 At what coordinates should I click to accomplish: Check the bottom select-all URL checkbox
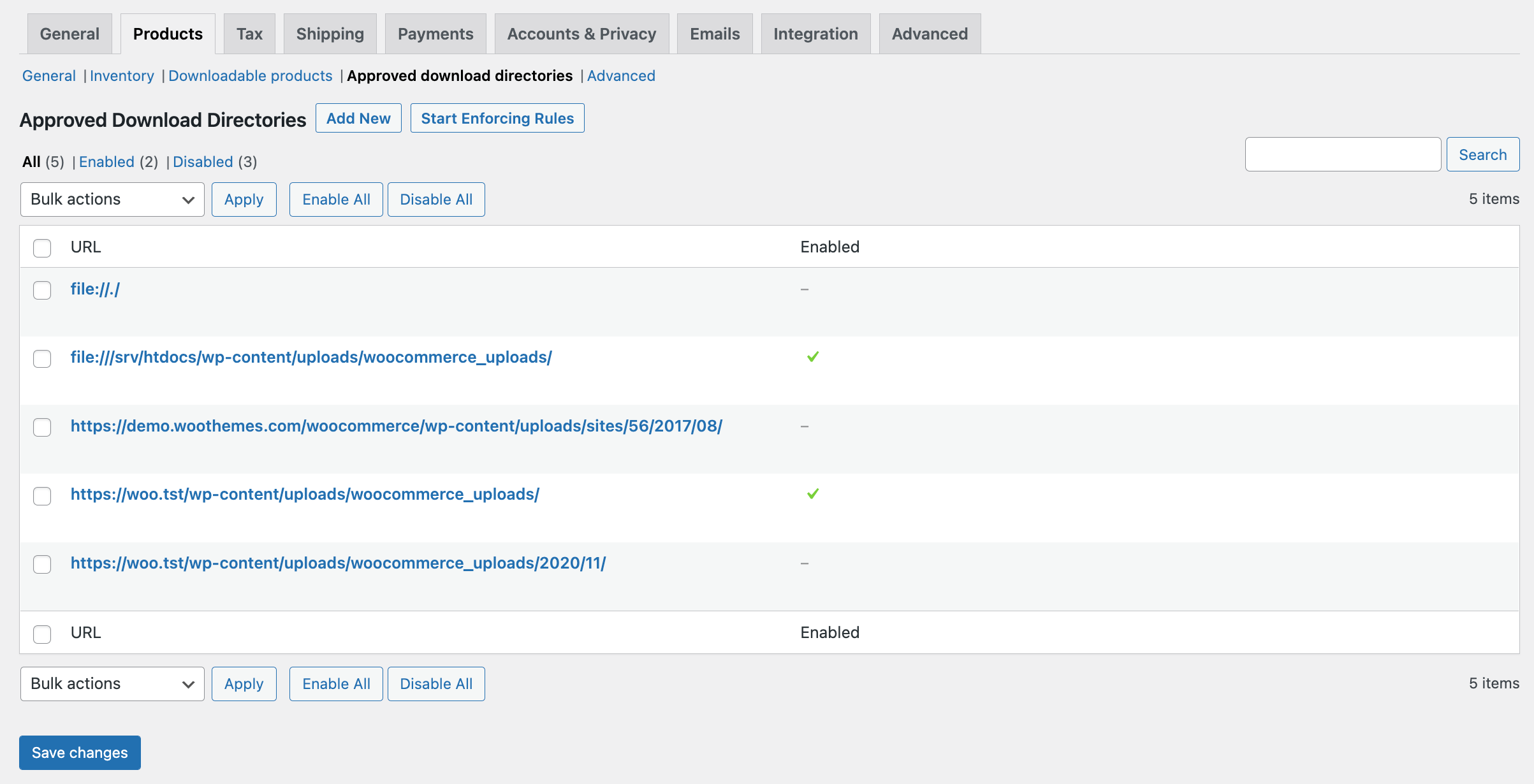42,634
